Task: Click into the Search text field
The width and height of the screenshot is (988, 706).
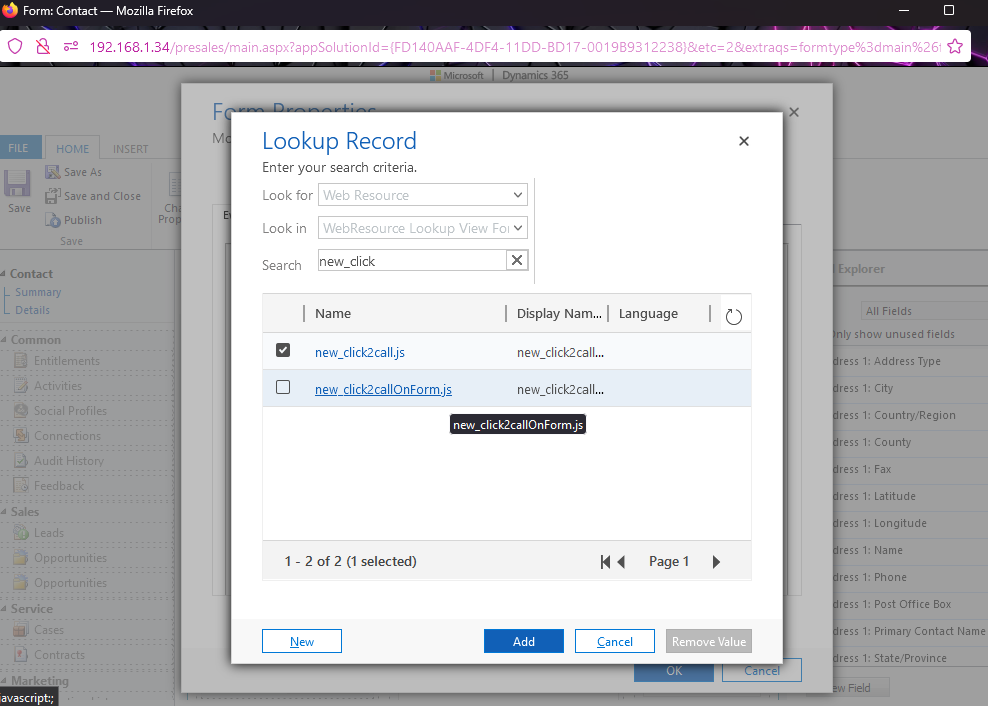Action: 410,261
